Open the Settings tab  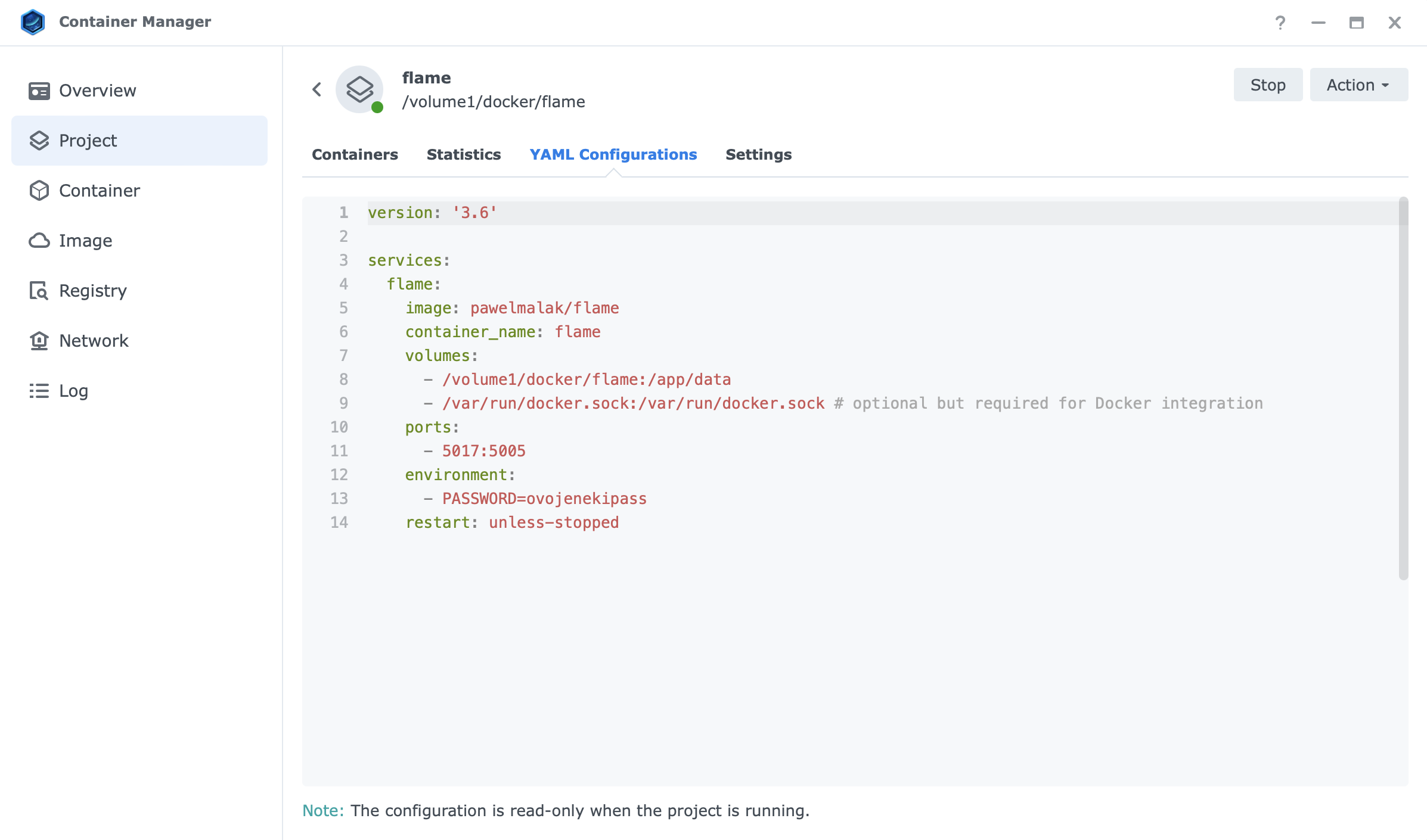coord(759,154)
